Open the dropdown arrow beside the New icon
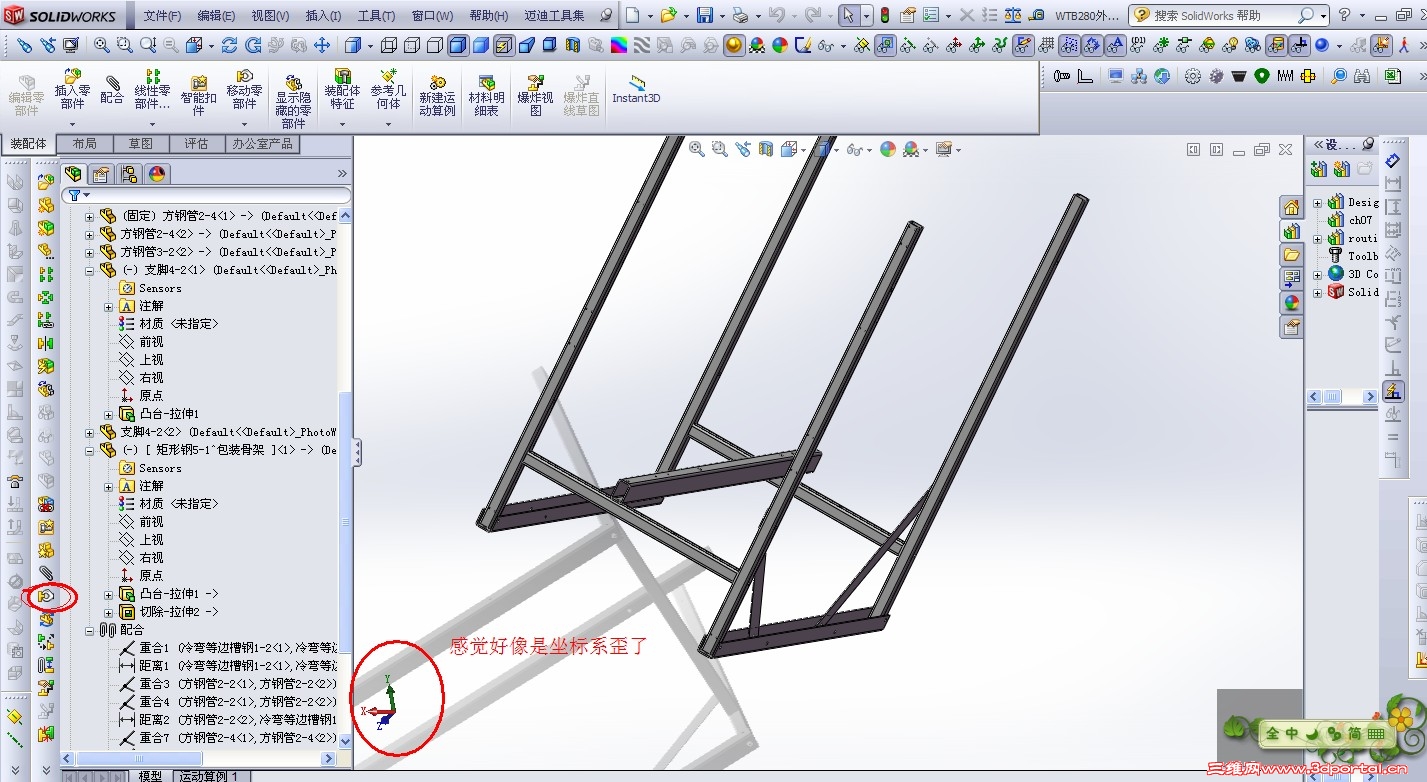The image size is (1427, 782). click(x=650, y=16)
